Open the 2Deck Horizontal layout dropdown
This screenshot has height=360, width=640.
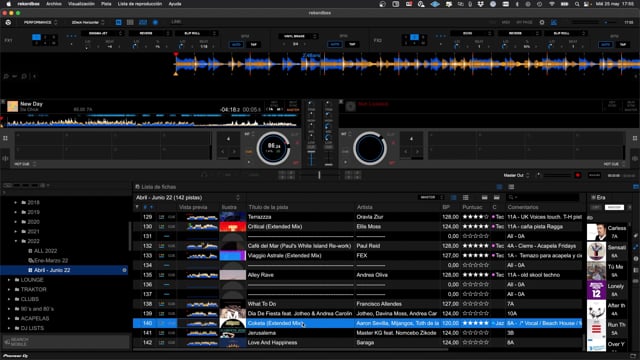(x=88, y=22)
